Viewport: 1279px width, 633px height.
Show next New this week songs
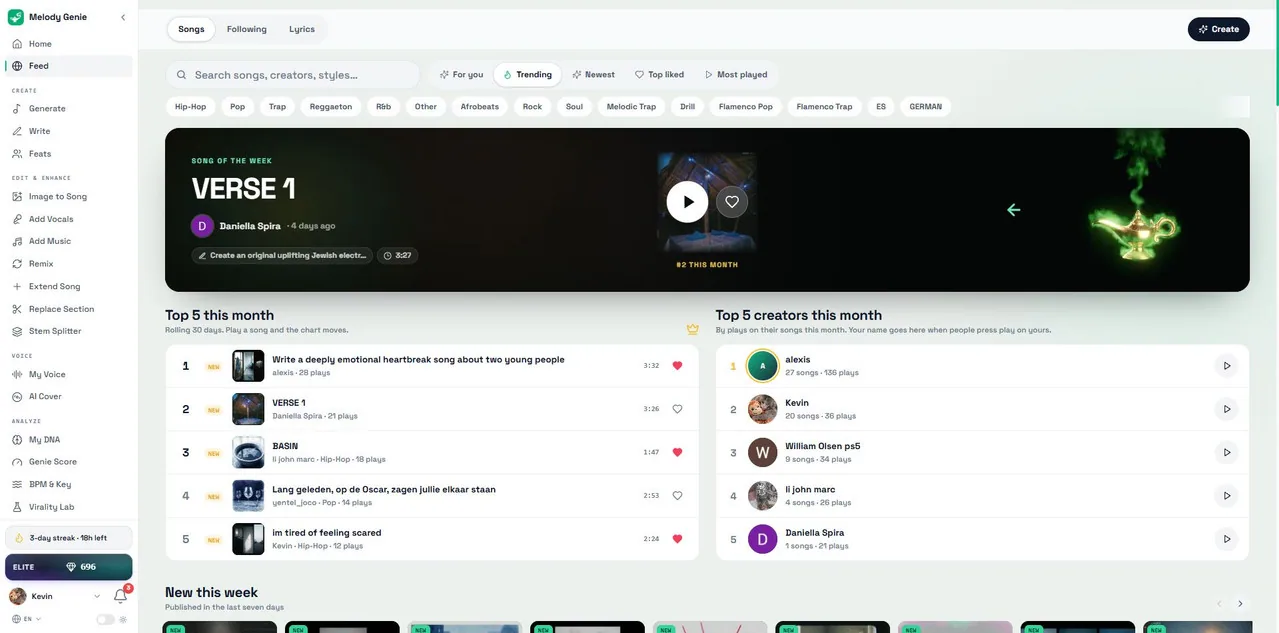coord(1240,604)
